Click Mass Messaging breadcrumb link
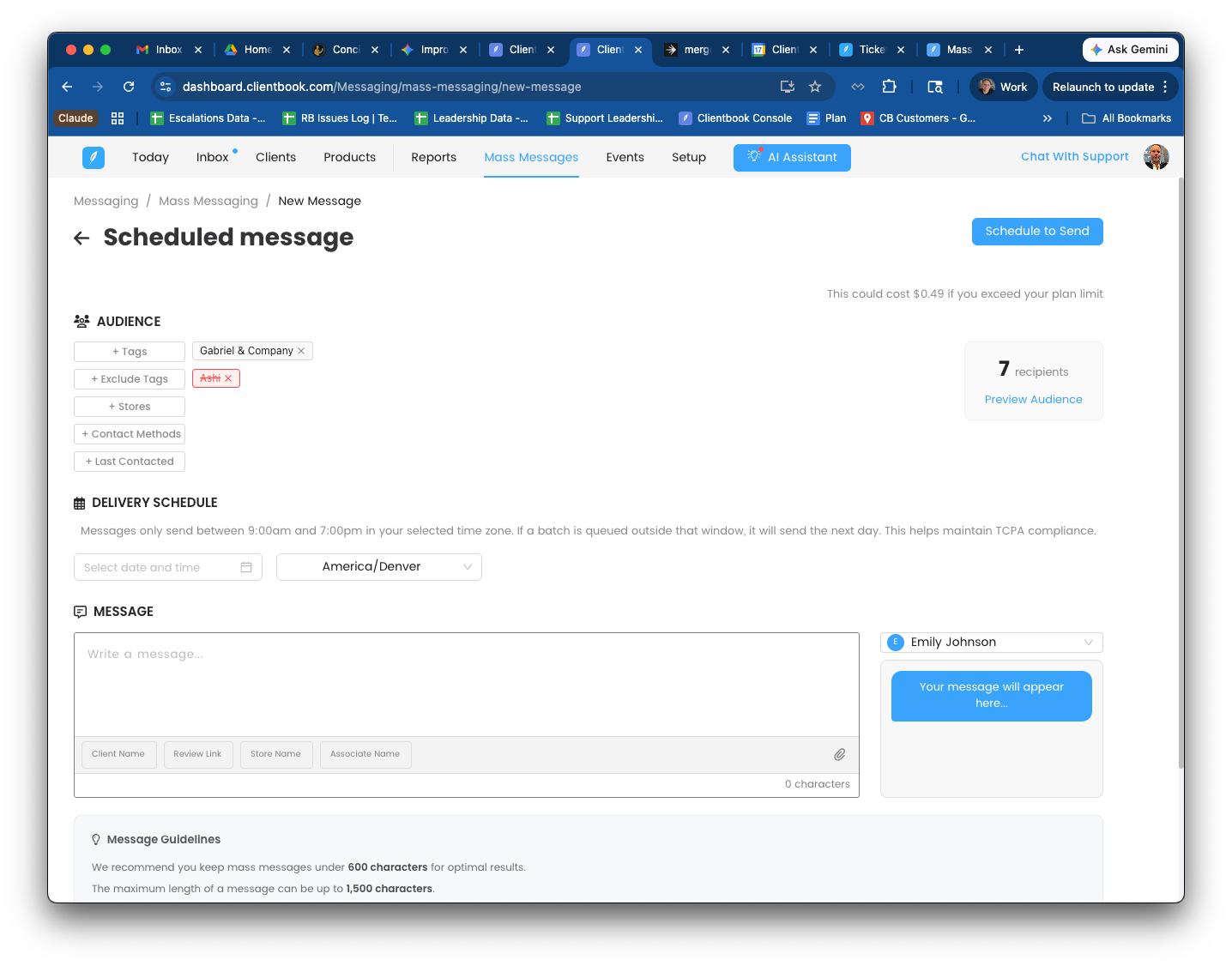Image resolution: width=1232 pixels, height=966 pixels. click(208, 201)
